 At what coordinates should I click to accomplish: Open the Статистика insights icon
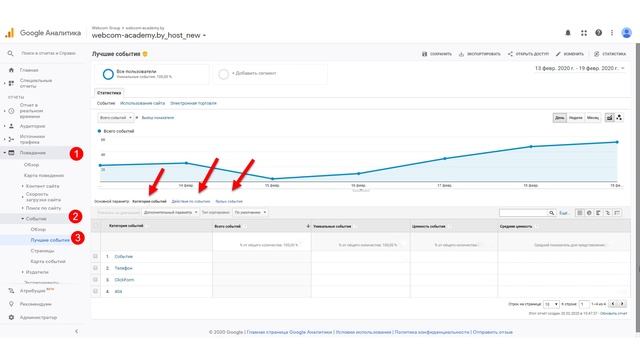click(x=597, y=54)
